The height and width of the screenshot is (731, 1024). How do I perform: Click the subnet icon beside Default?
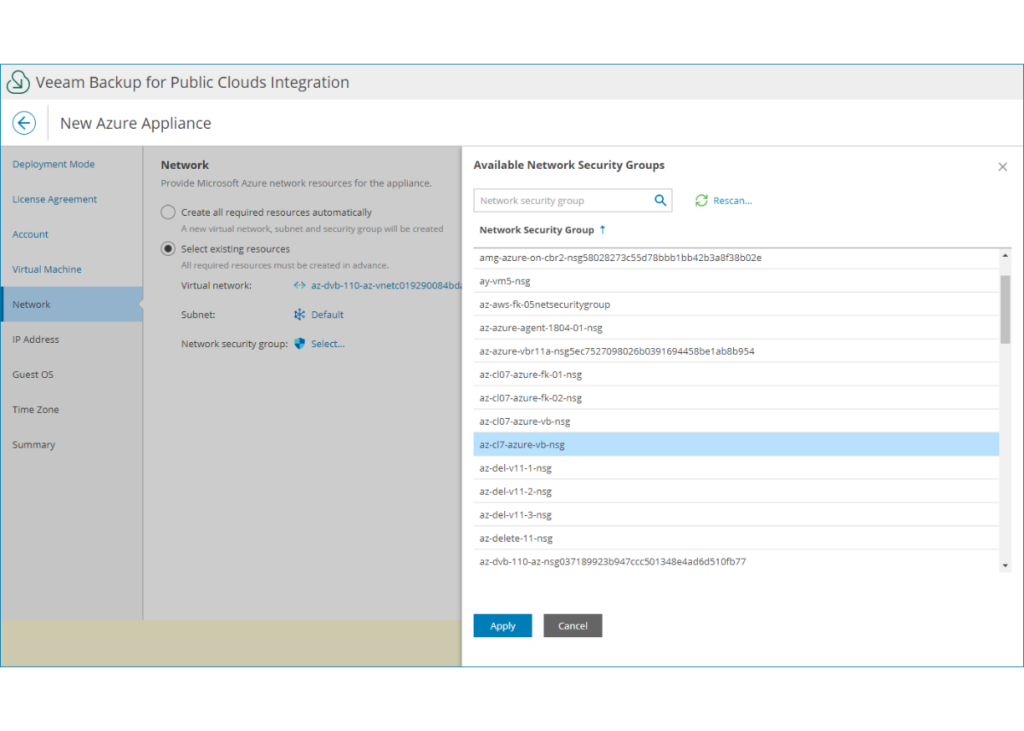299,315
